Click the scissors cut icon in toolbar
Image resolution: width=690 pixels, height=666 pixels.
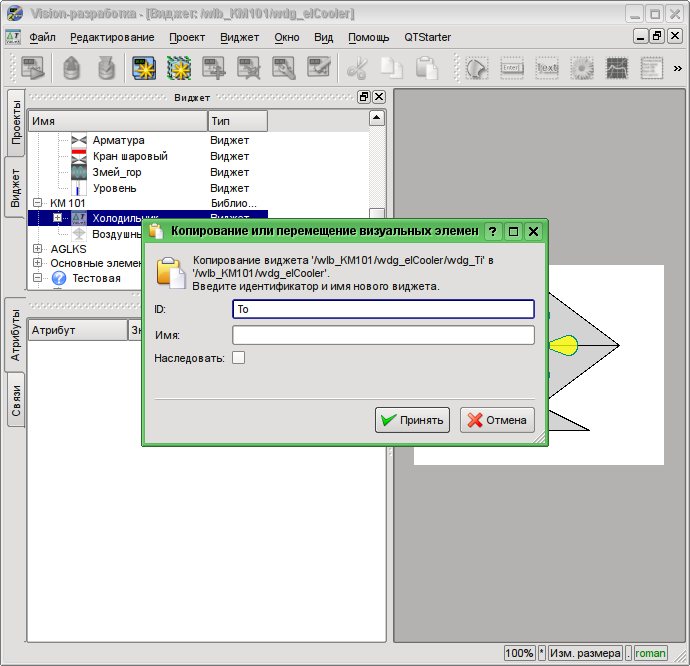pyautogui.click(x=357, y=68)
